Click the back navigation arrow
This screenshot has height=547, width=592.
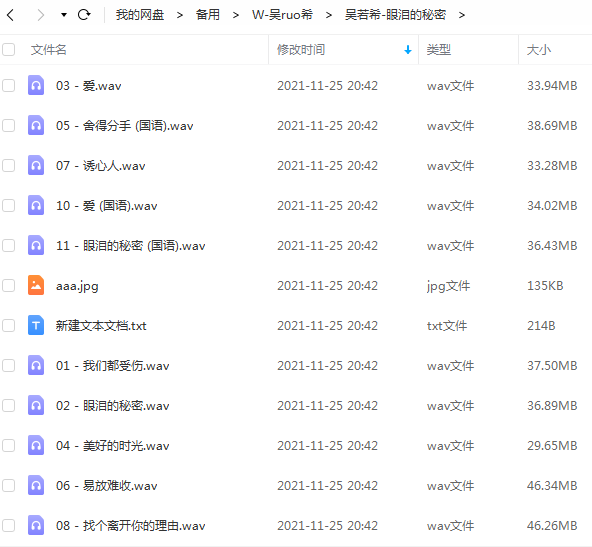pos(11,15)
